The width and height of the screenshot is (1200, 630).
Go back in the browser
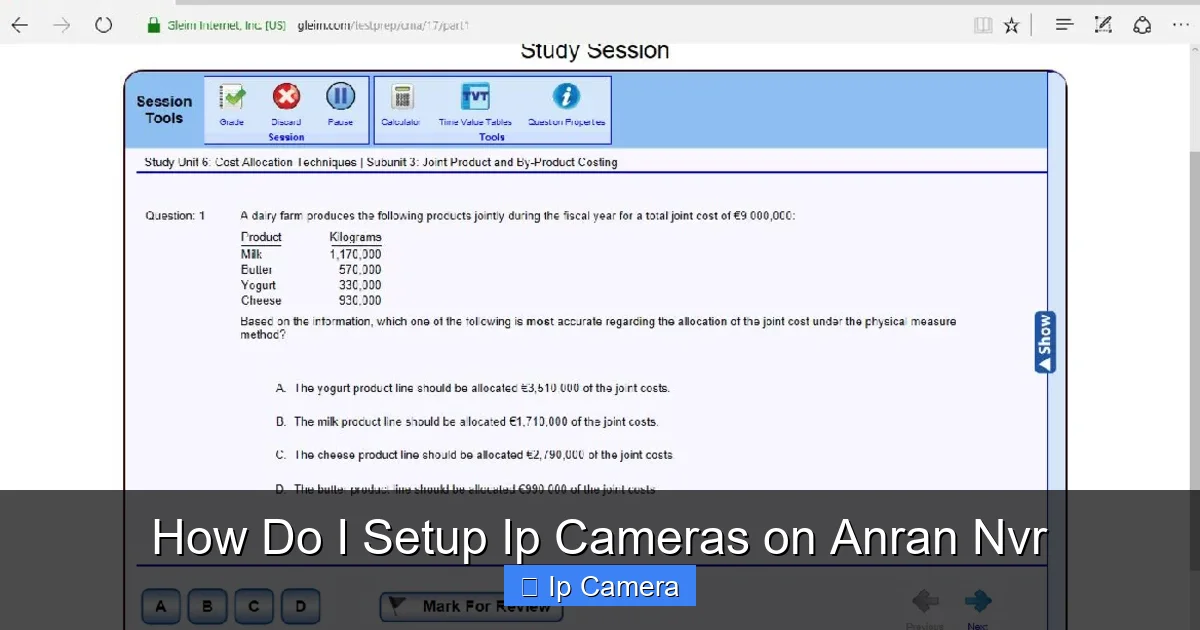coord(19,25)
